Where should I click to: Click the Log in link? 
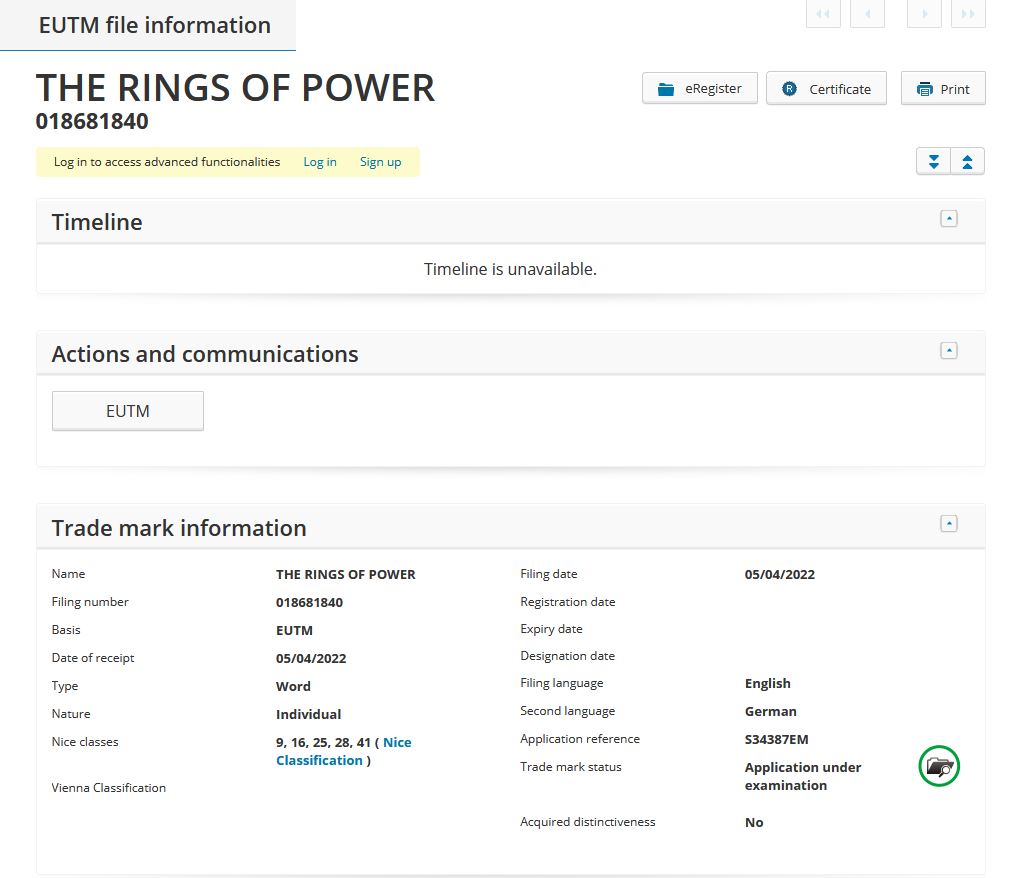(320, 162)
